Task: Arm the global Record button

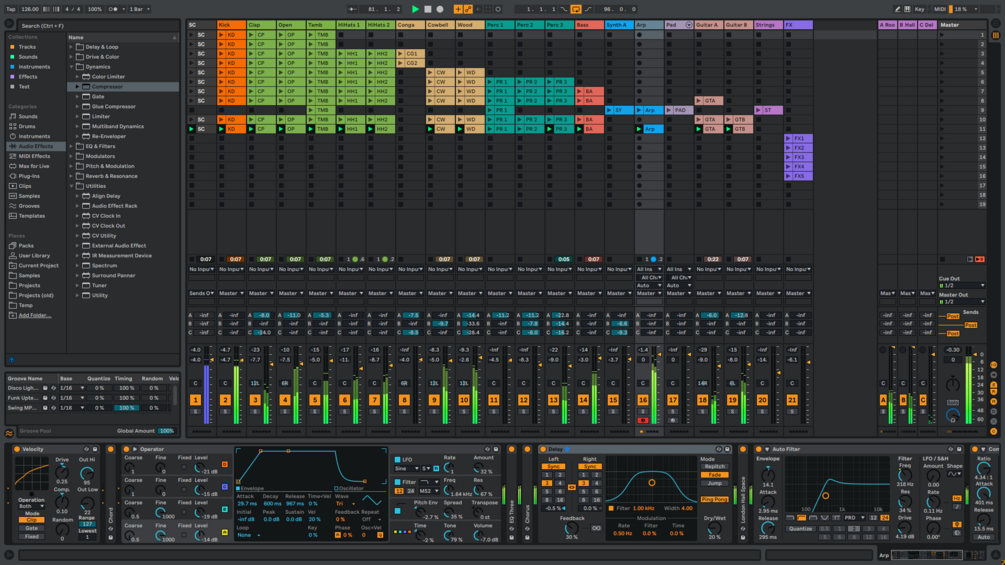Action: point(440,9)
